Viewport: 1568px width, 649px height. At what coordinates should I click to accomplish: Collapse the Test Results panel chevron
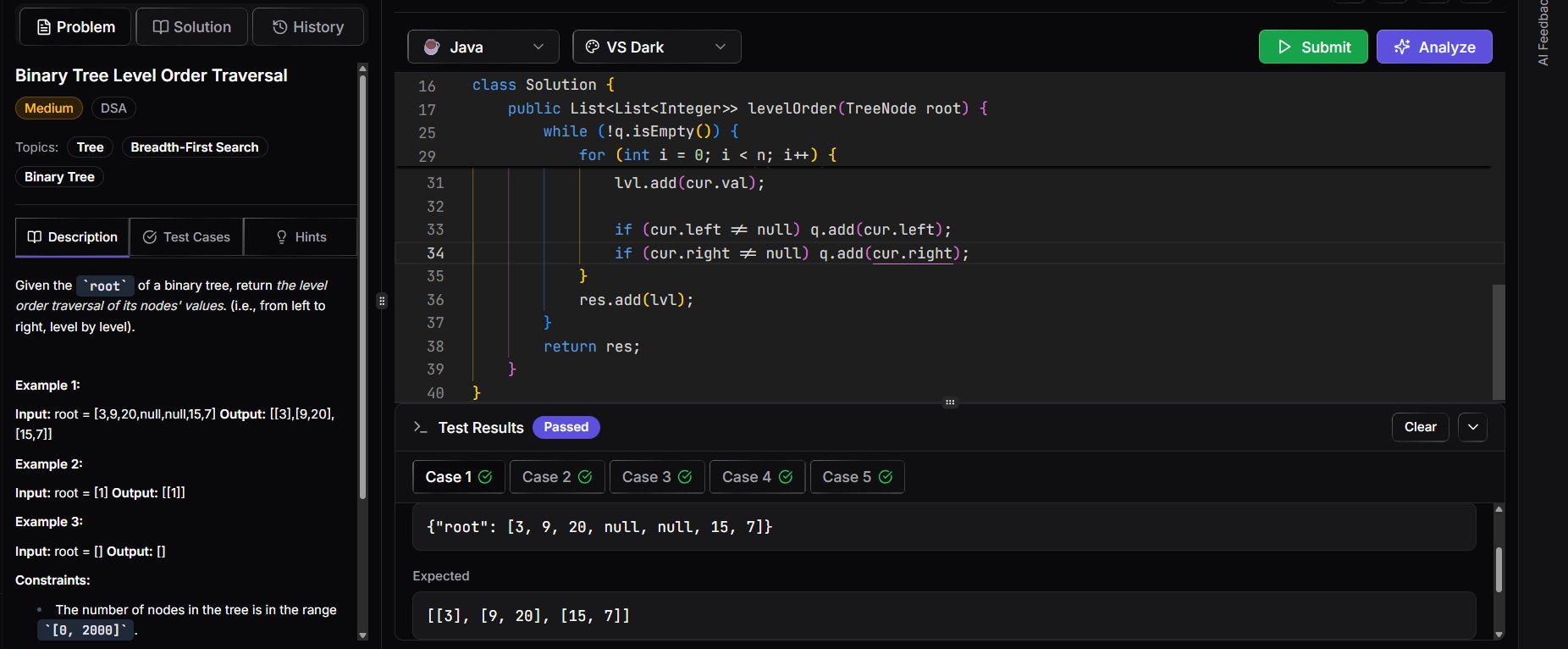click(1473, 427)
